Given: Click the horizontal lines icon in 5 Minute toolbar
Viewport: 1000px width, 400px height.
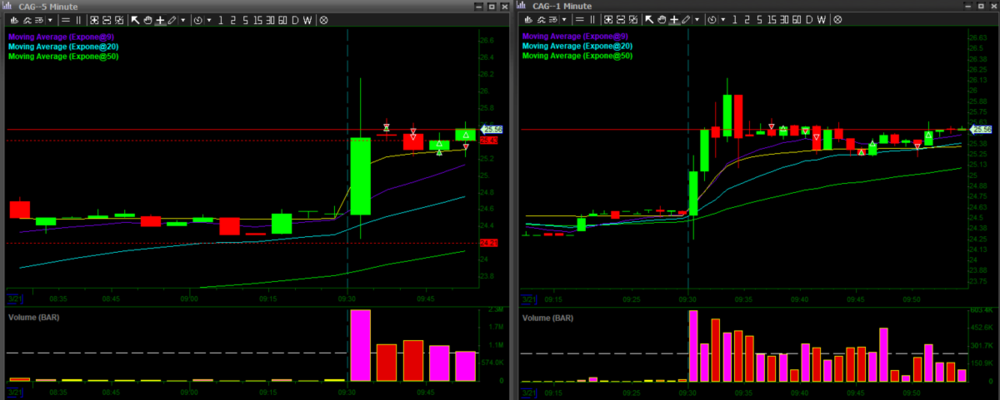Looking at the screenshot, I should point(66,20).
